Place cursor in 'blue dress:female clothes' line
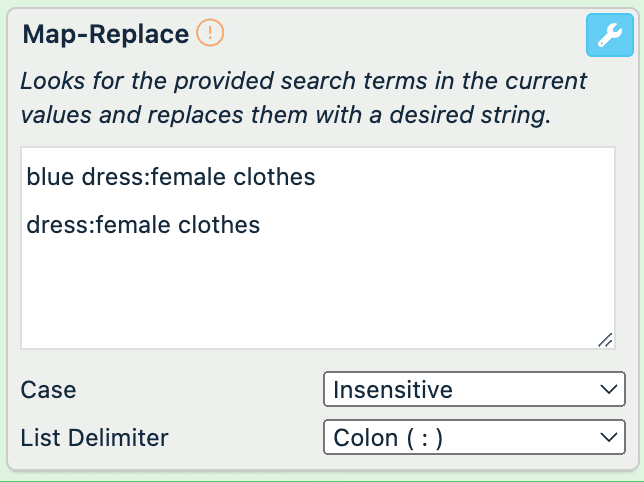The image size is (644, 482). click(x=171, y=178)
